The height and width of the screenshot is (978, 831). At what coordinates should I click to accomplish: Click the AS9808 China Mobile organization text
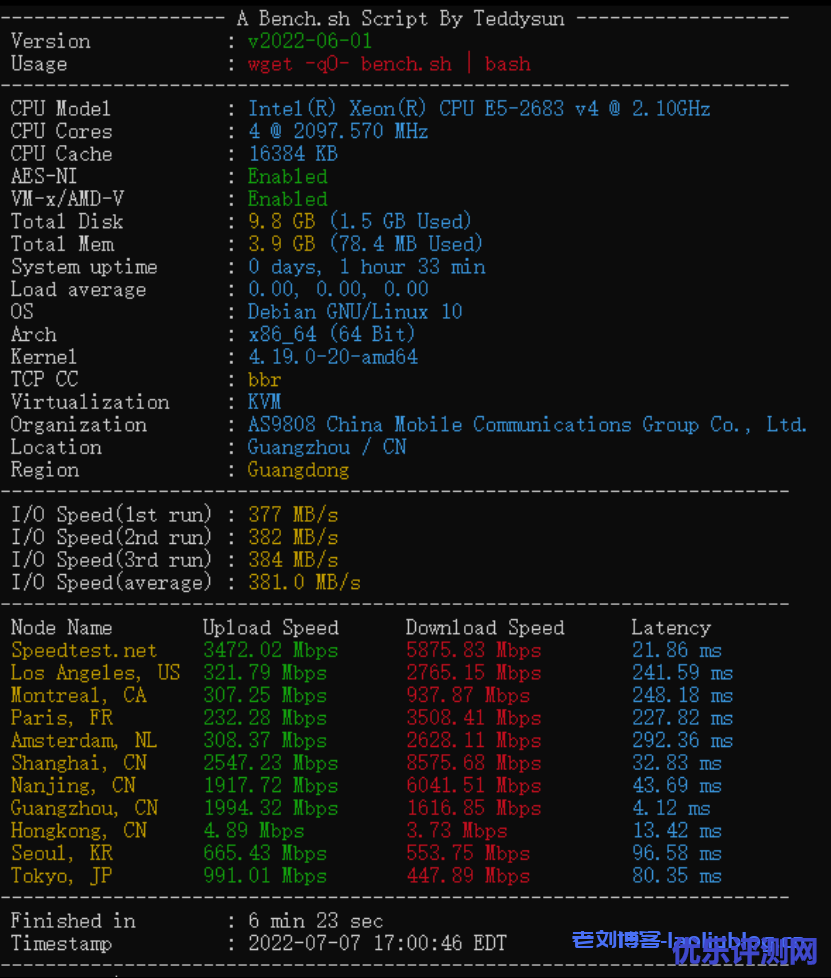point(527,425)
